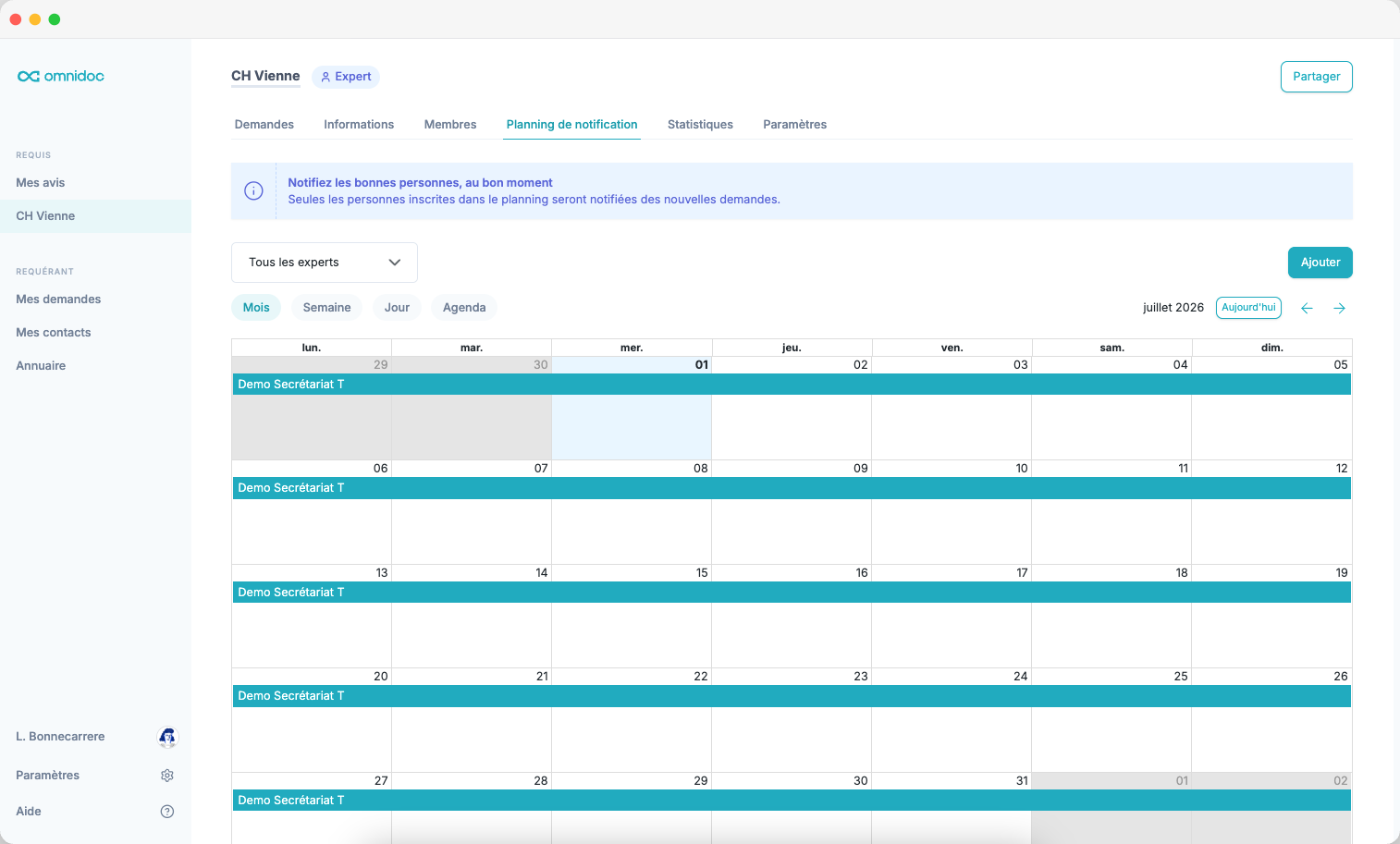Click L. Bonnecarrere user name

[x=60, y=737]
